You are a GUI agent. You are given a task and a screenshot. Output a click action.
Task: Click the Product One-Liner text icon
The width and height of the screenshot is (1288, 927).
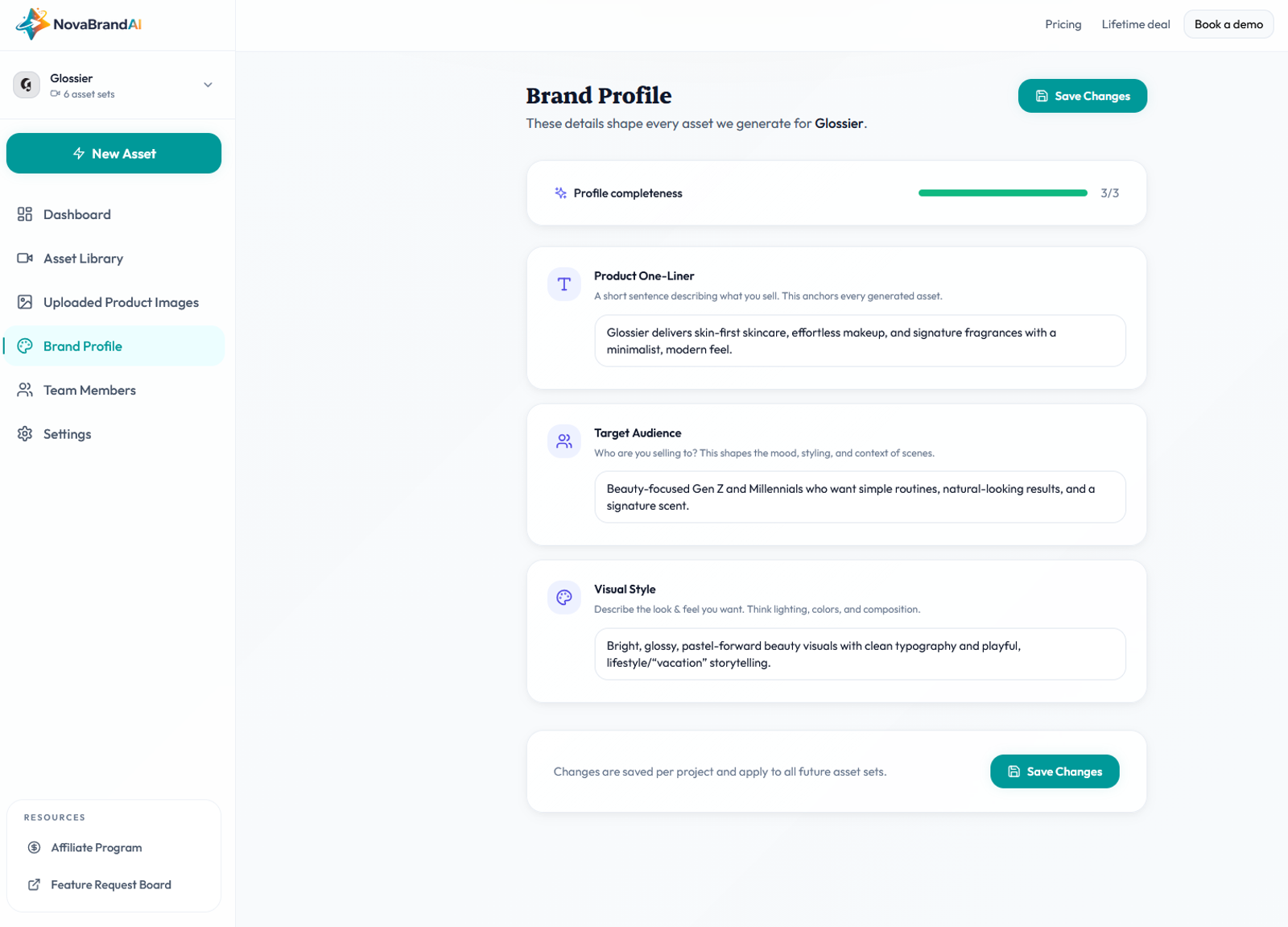click(563, 284)
